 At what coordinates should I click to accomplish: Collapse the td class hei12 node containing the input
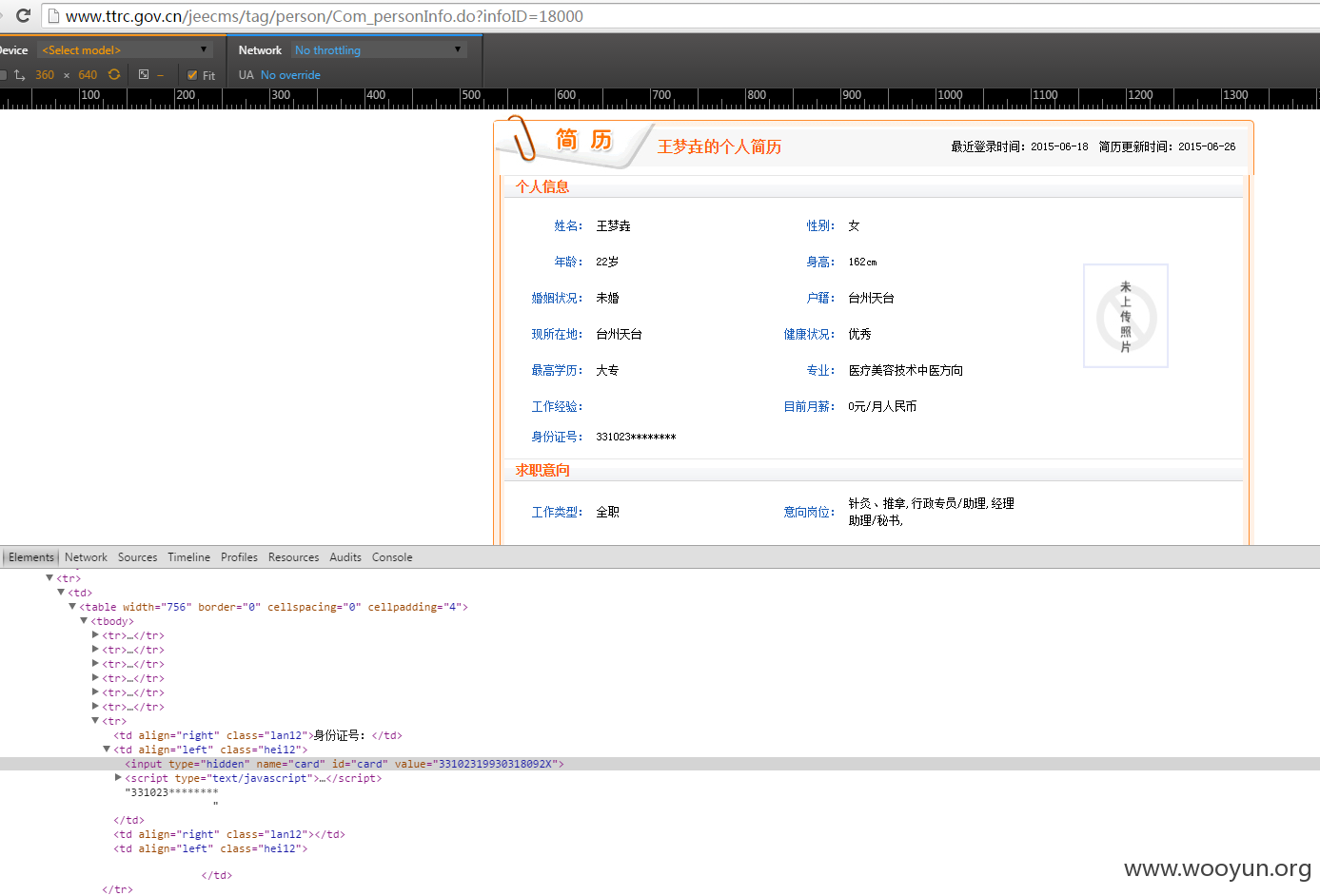(107, 750)
